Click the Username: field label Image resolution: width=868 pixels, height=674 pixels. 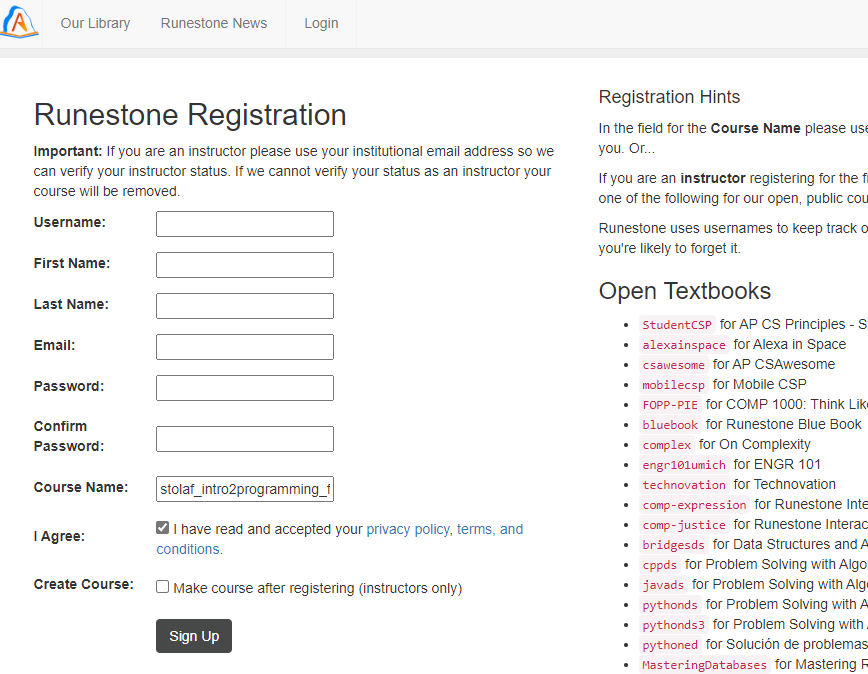[x=70, y=222]
